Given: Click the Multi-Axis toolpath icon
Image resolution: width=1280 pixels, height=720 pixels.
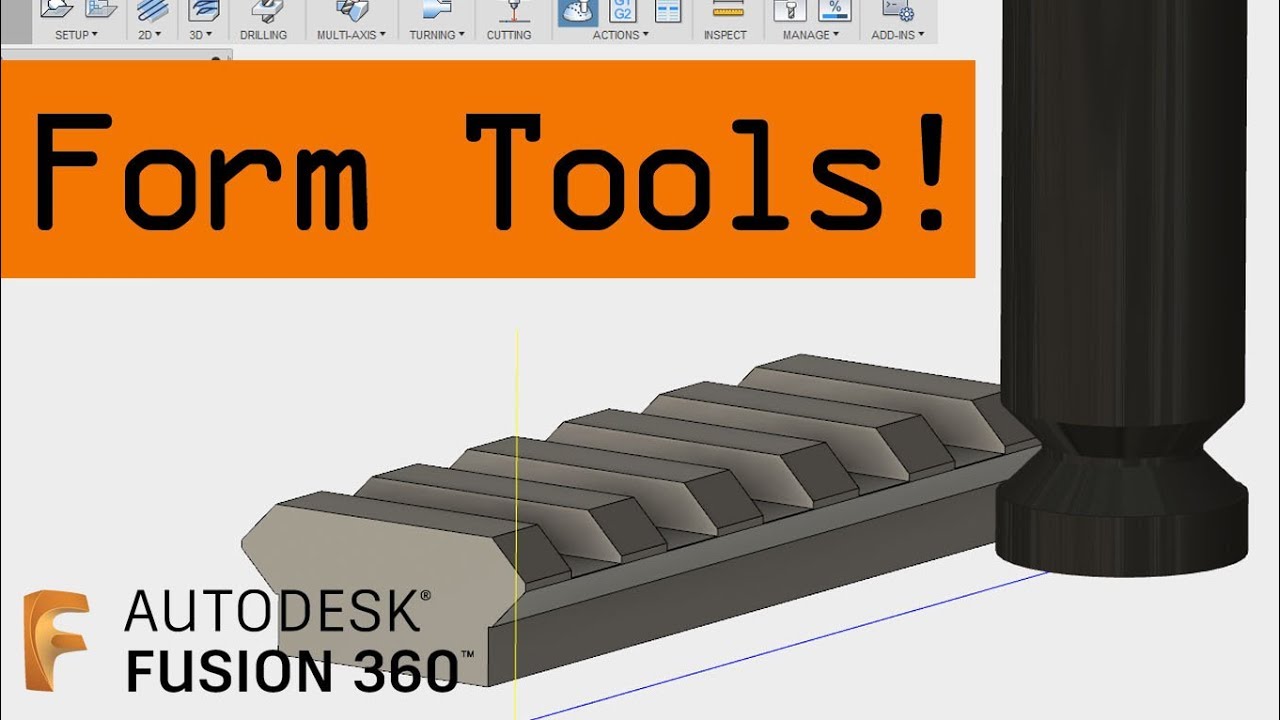Looking at the screenshot, I should click(x=351, y=10).
